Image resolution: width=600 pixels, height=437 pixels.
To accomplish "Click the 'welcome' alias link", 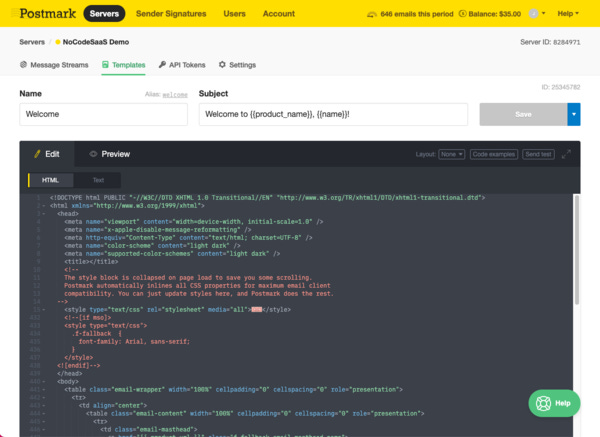I will 175,95.
